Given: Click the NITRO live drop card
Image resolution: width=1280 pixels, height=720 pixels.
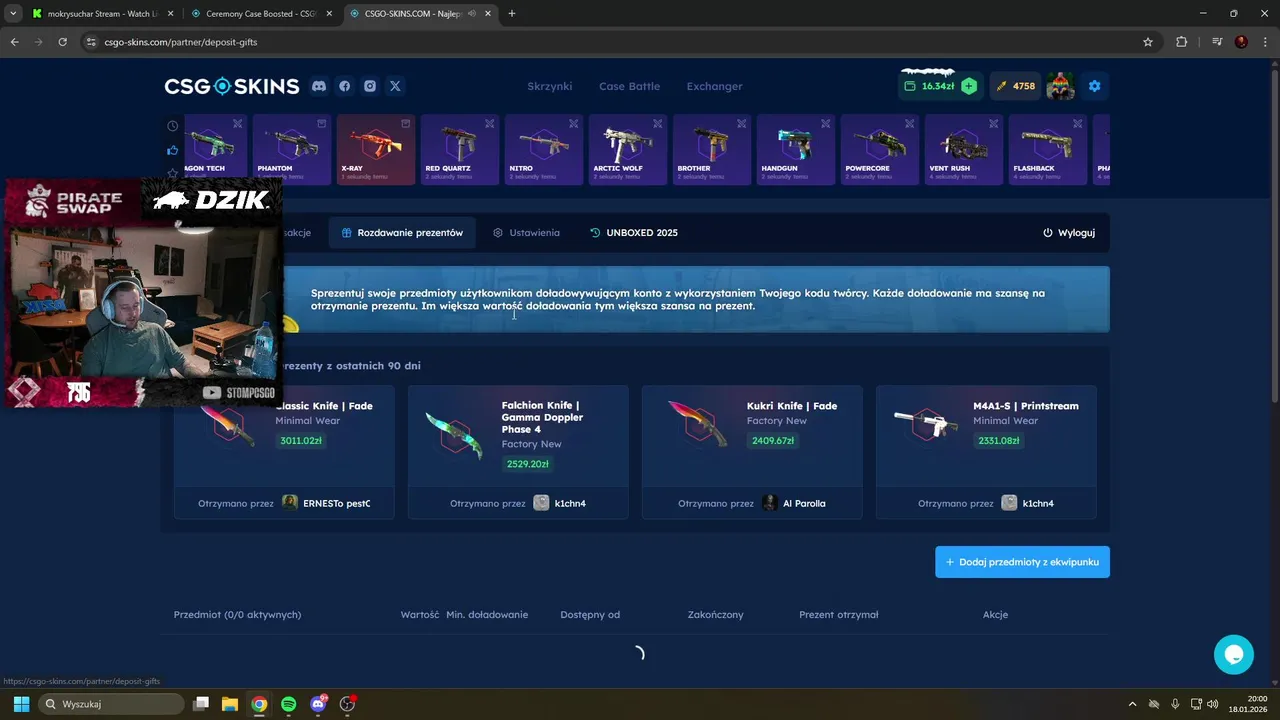Looking at the screenshot, I should coord(544,150).
